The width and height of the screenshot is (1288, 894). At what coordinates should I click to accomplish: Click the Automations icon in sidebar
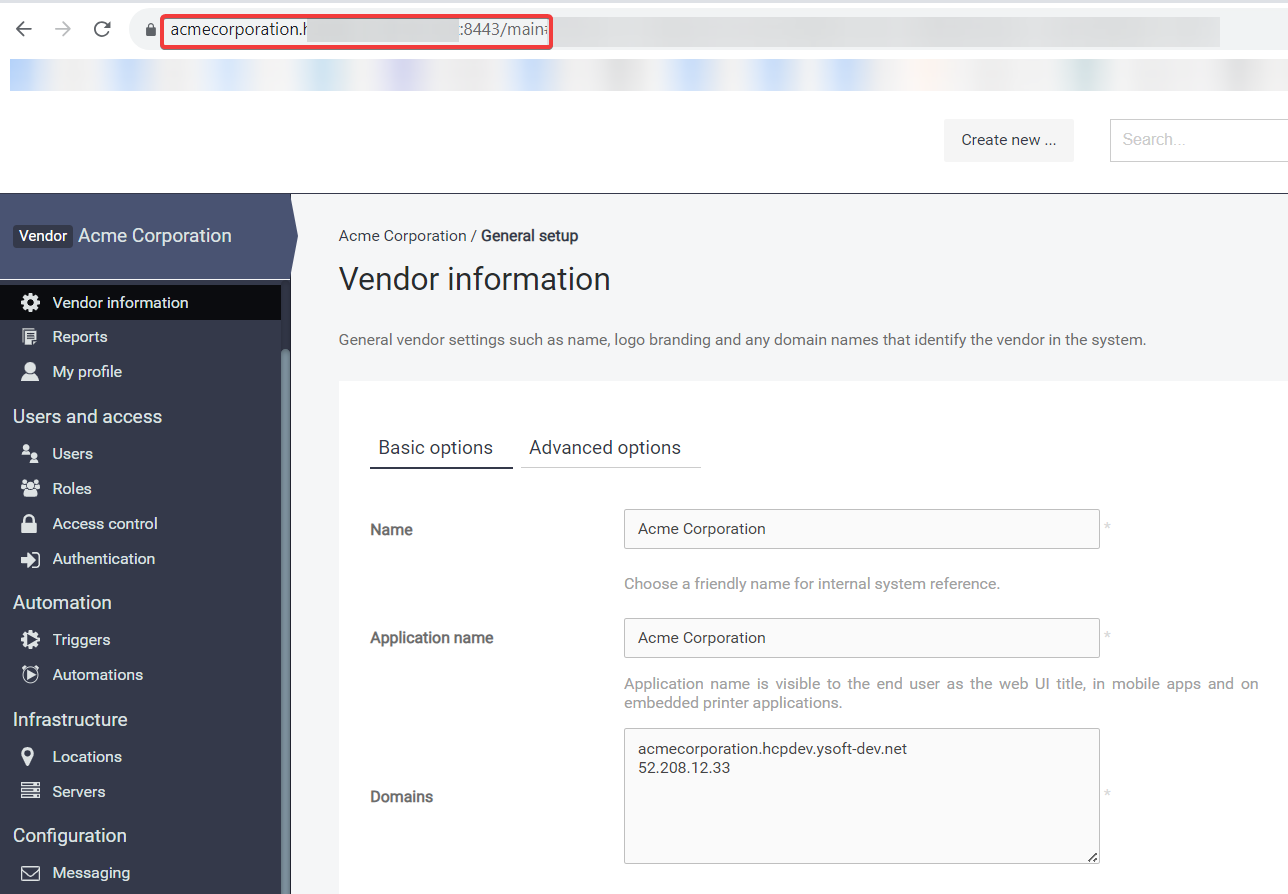point(31,675)
